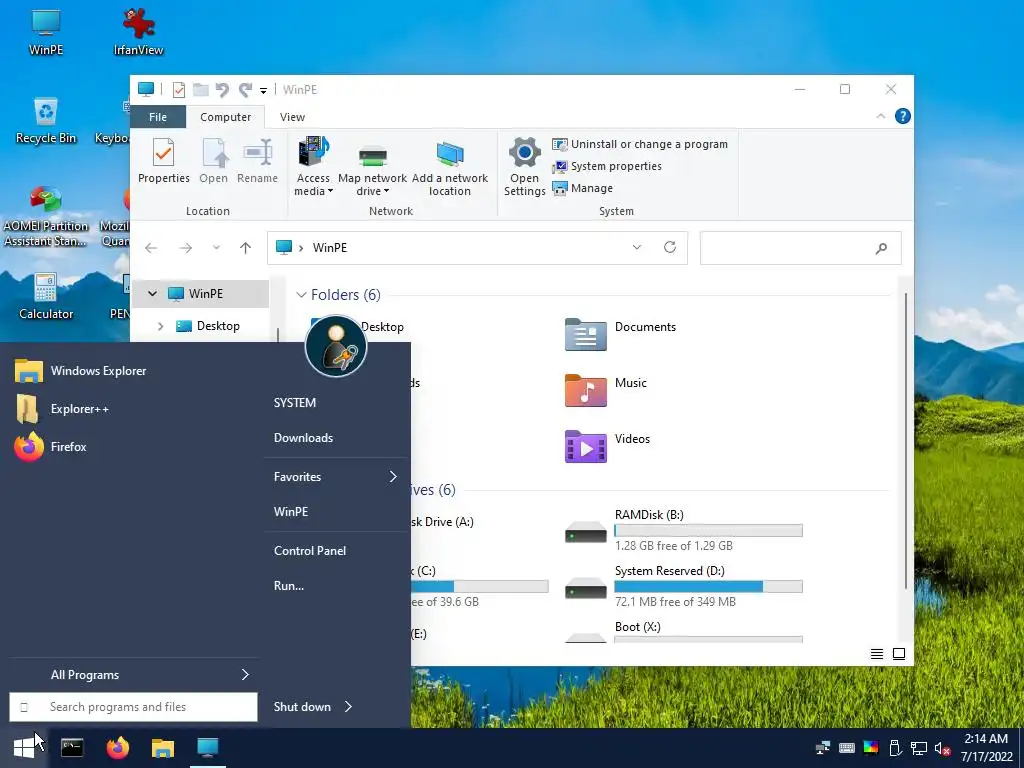Screen dimensions: 1024x768
Task: Go up one level with Up arrow
Action: [246, 248]
